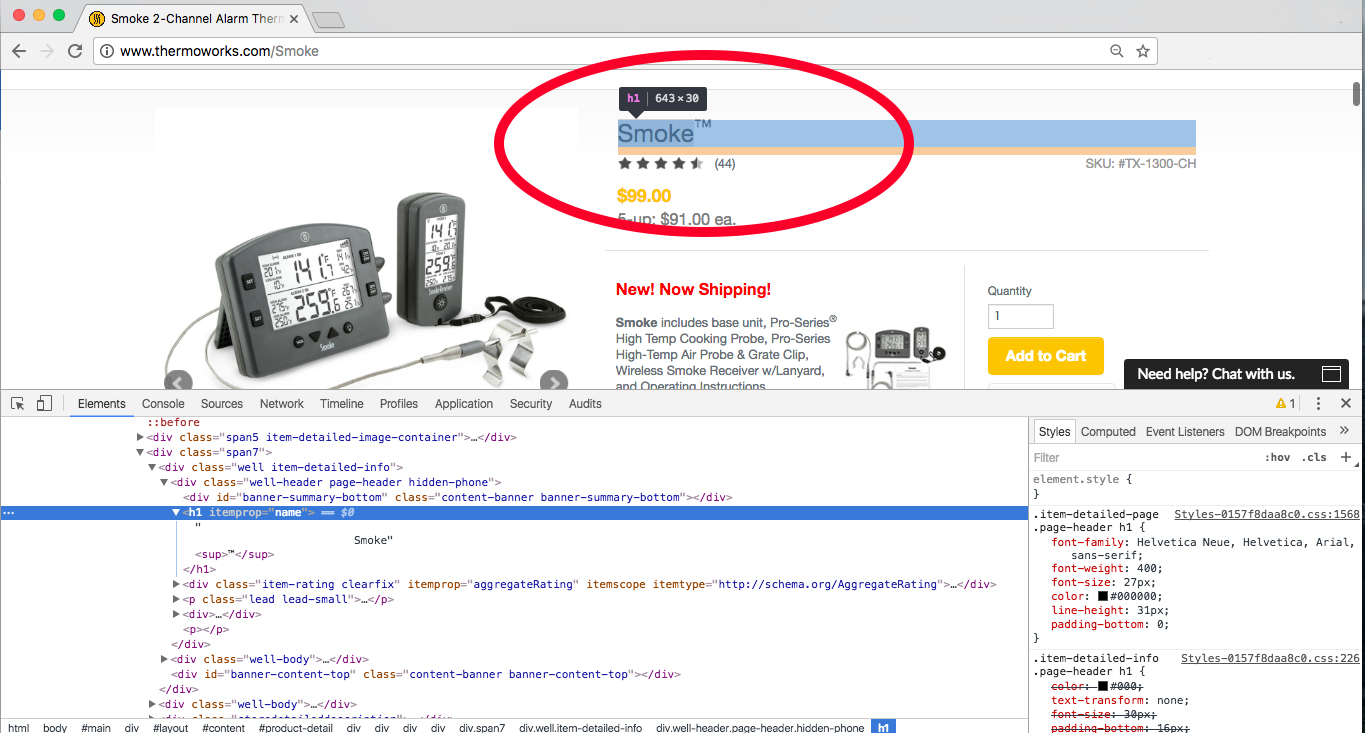
Task: Close the DevTools panel
Action: 1346,404
